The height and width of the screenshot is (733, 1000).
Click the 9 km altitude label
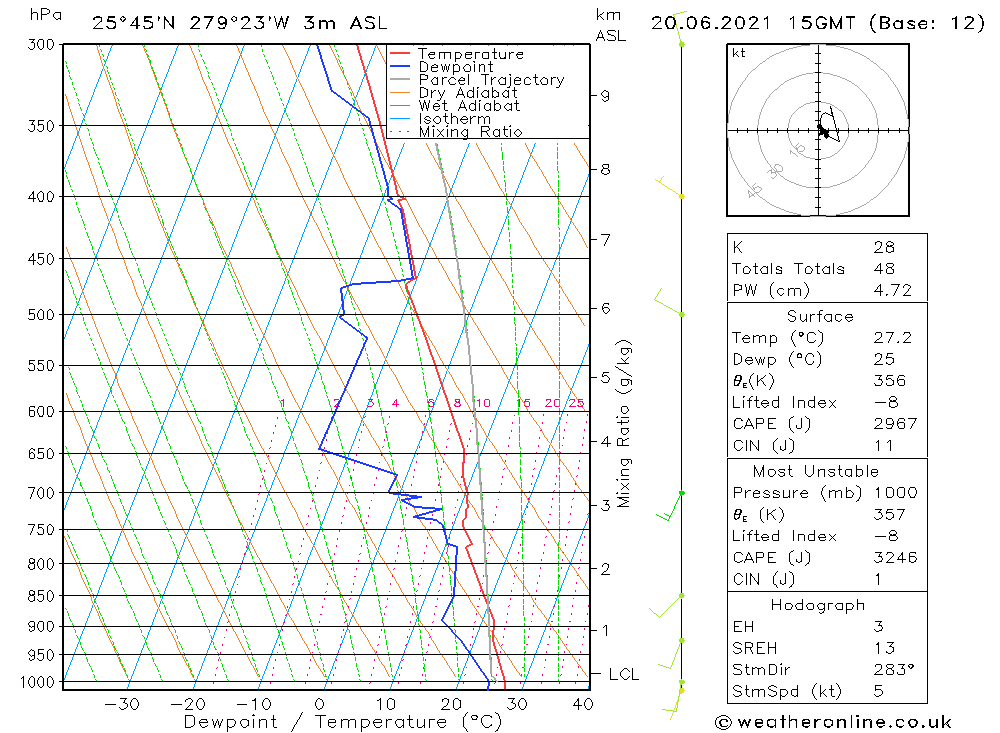coord(603,96)
